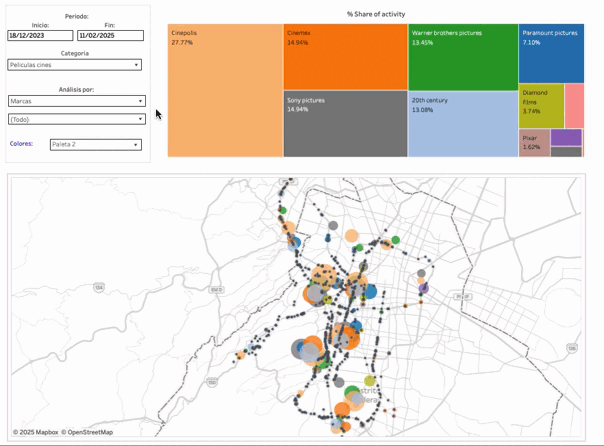
Task: Select the Warner brothers pictures treemap block
Action: pos(463,57)
